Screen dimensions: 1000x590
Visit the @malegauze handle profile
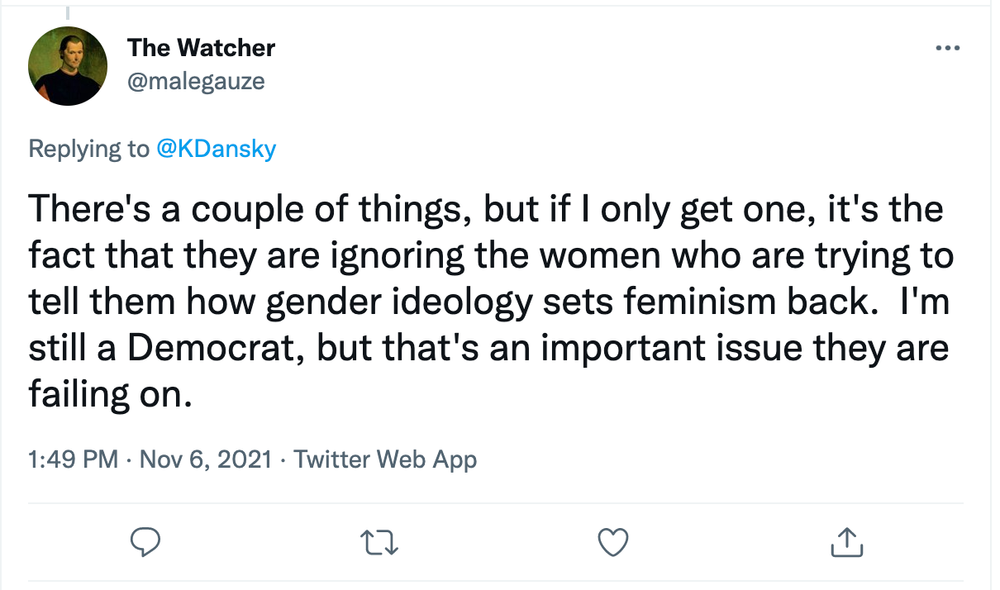click(196, 81)
